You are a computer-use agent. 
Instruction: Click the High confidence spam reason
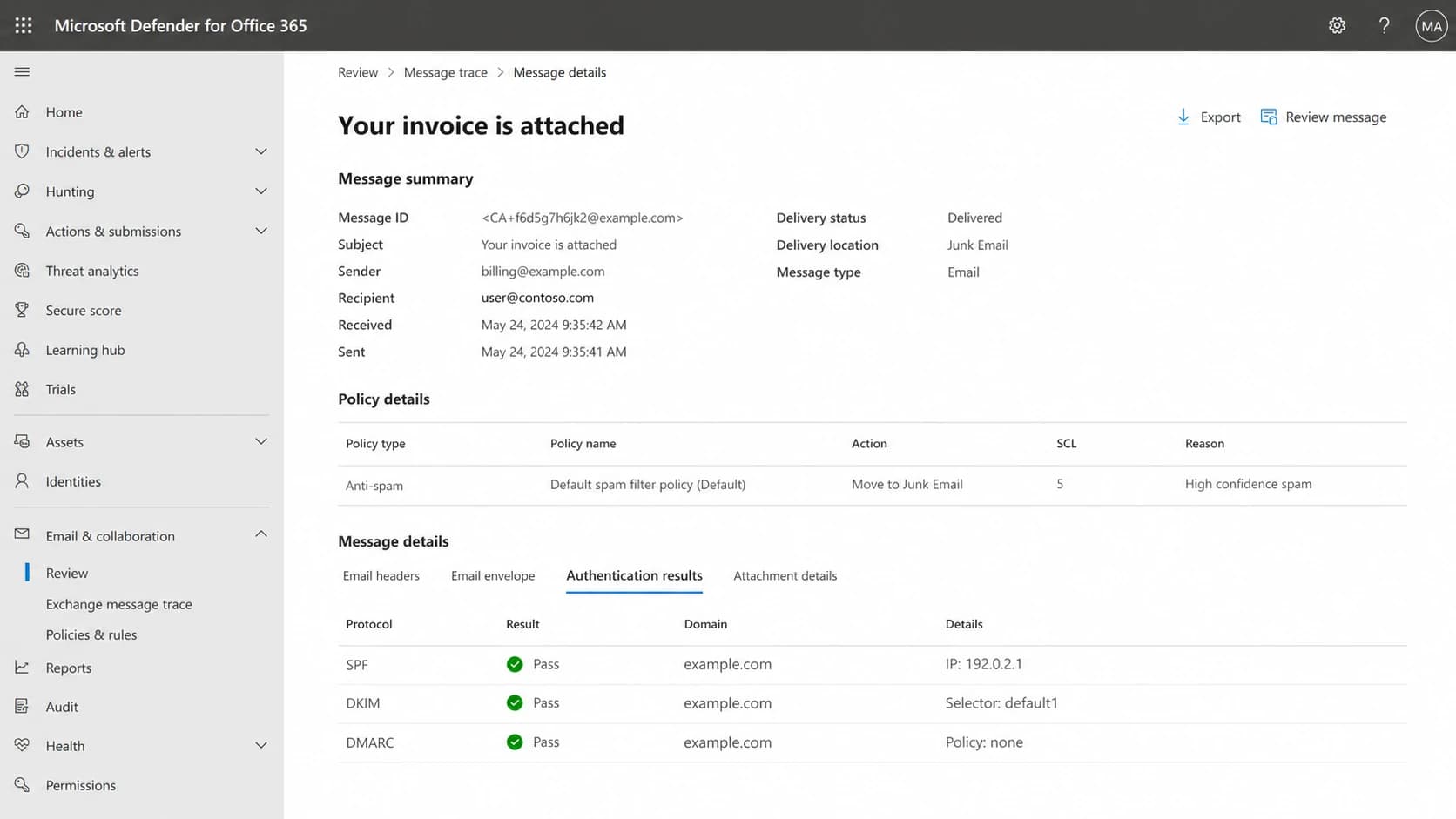point(1248,484)
